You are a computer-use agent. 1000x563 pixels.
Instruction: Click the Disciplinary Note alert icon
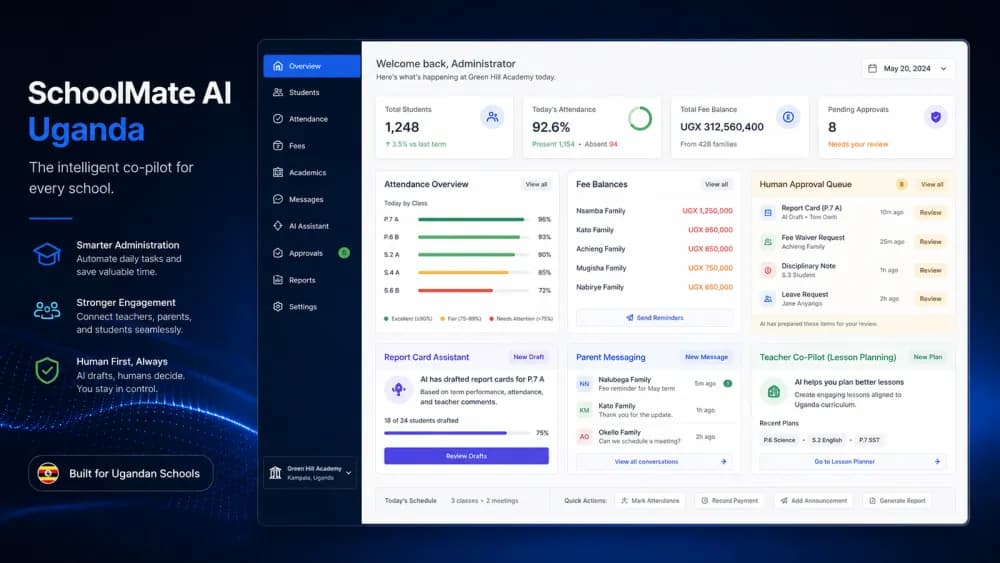768,270
